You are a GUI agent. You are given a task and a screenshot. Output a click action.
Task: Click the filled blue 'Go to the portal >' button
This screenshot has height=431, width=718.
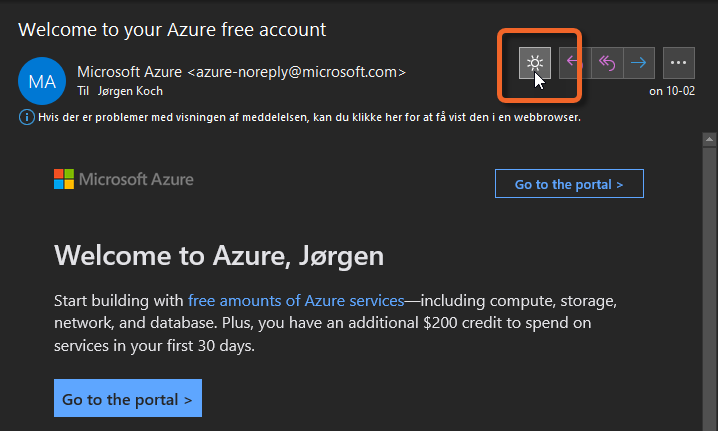pos(128,398)
